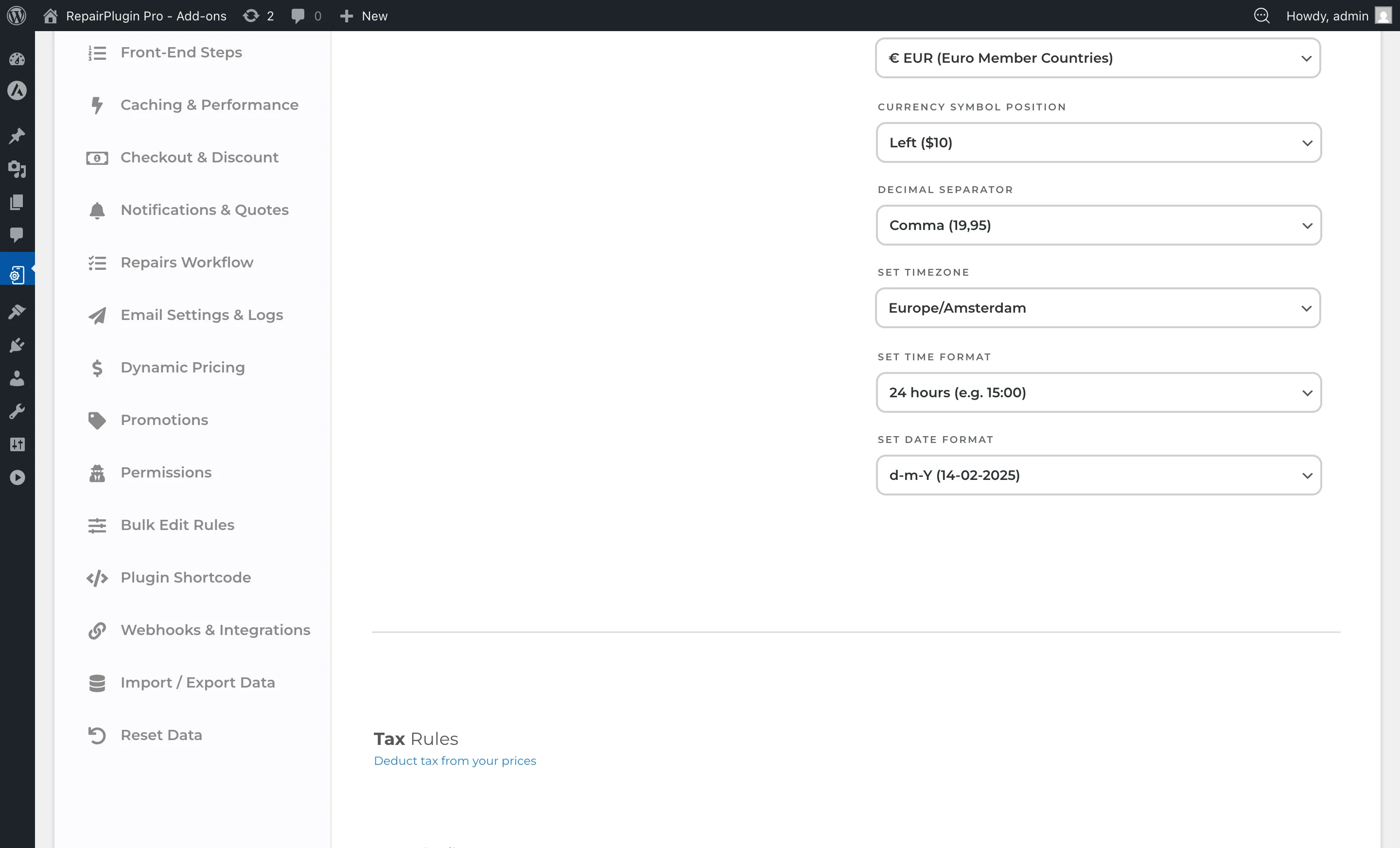Open the Comments icon in WordPress sidebar
Image resolution: width=1400 pixels, height=848 pixels.
point(17,235)
